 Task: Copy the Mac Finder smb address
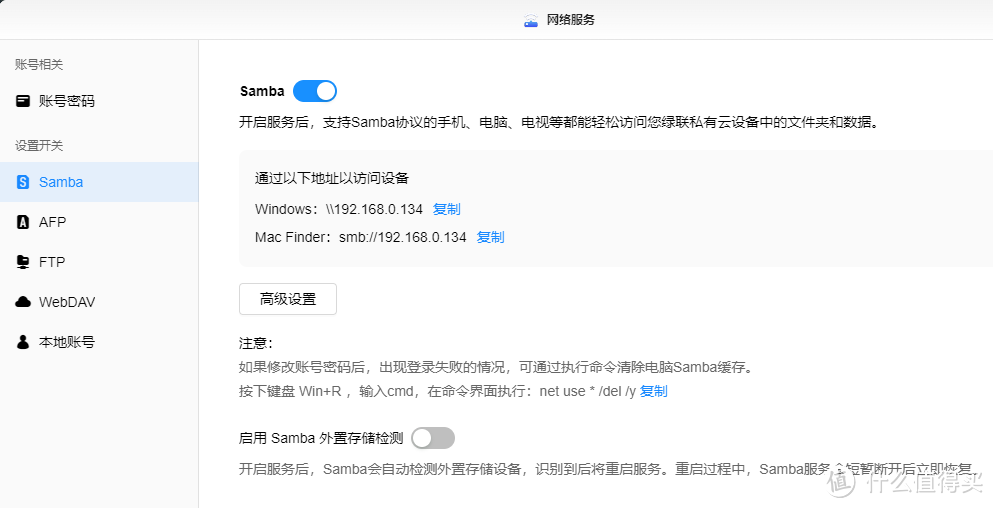click(x=490, y=238)
